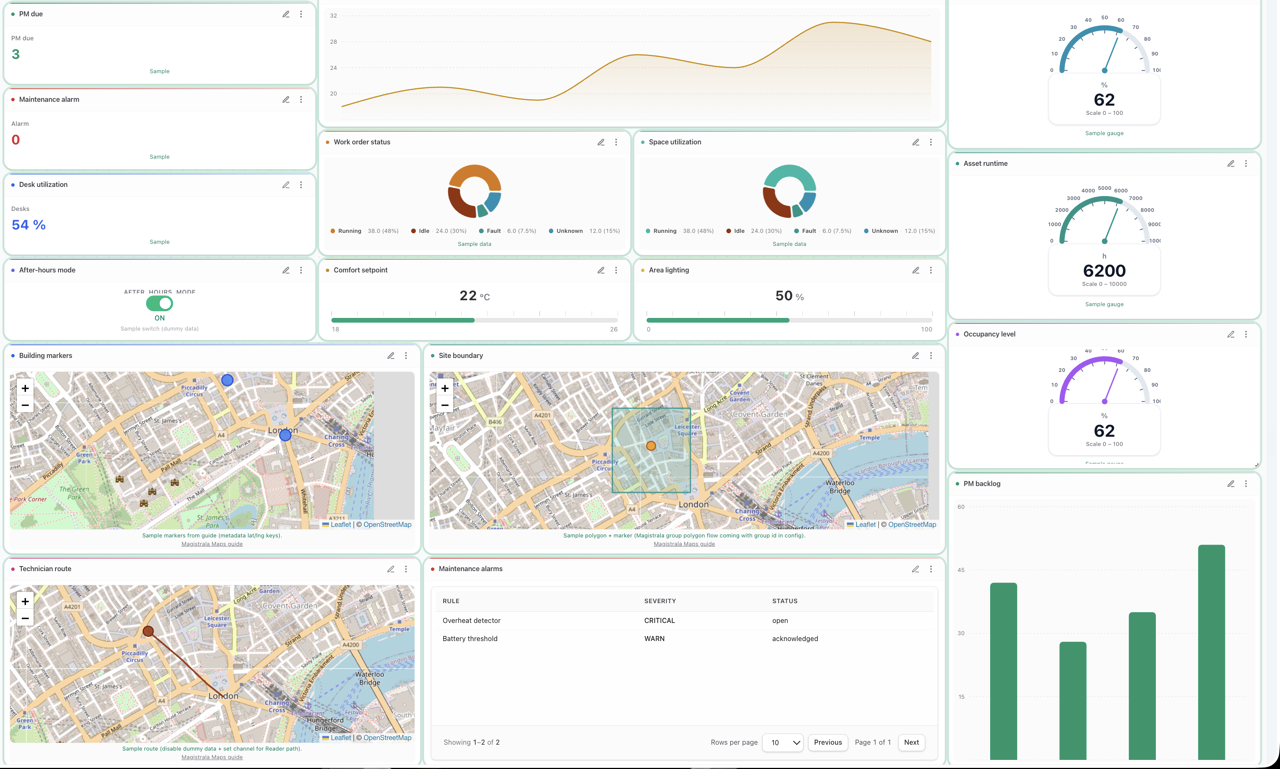Zoom in on Site boundary map
This screenshot has height=769, width=1280.
pyautogui.click(x=445, y=388)
